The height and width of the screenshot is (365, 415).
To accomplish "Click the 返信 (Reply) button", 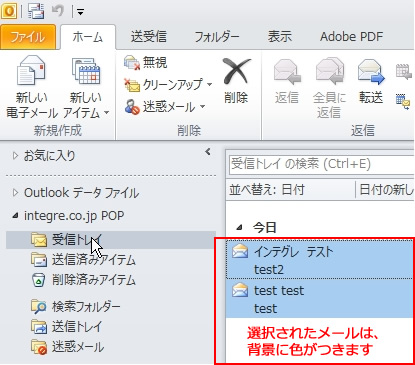I will click(x=287, y=81).
